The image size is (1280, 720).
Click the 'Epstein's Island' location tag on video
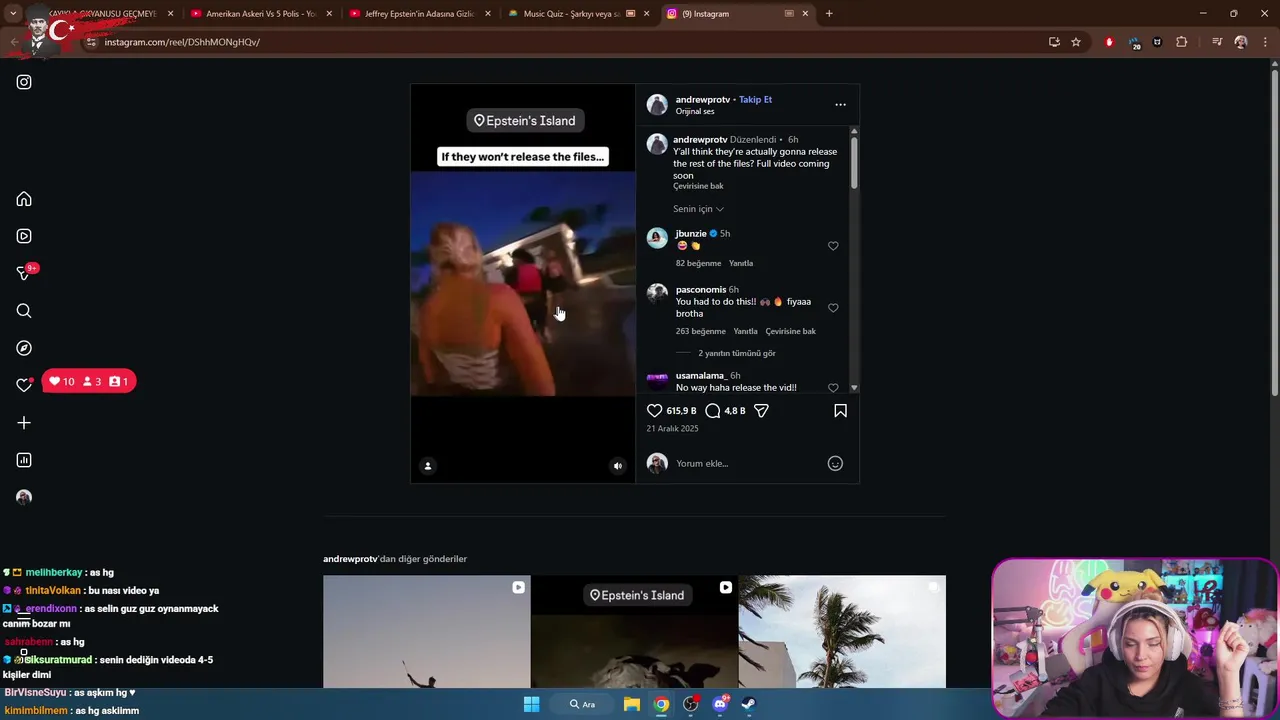(525, 121)
